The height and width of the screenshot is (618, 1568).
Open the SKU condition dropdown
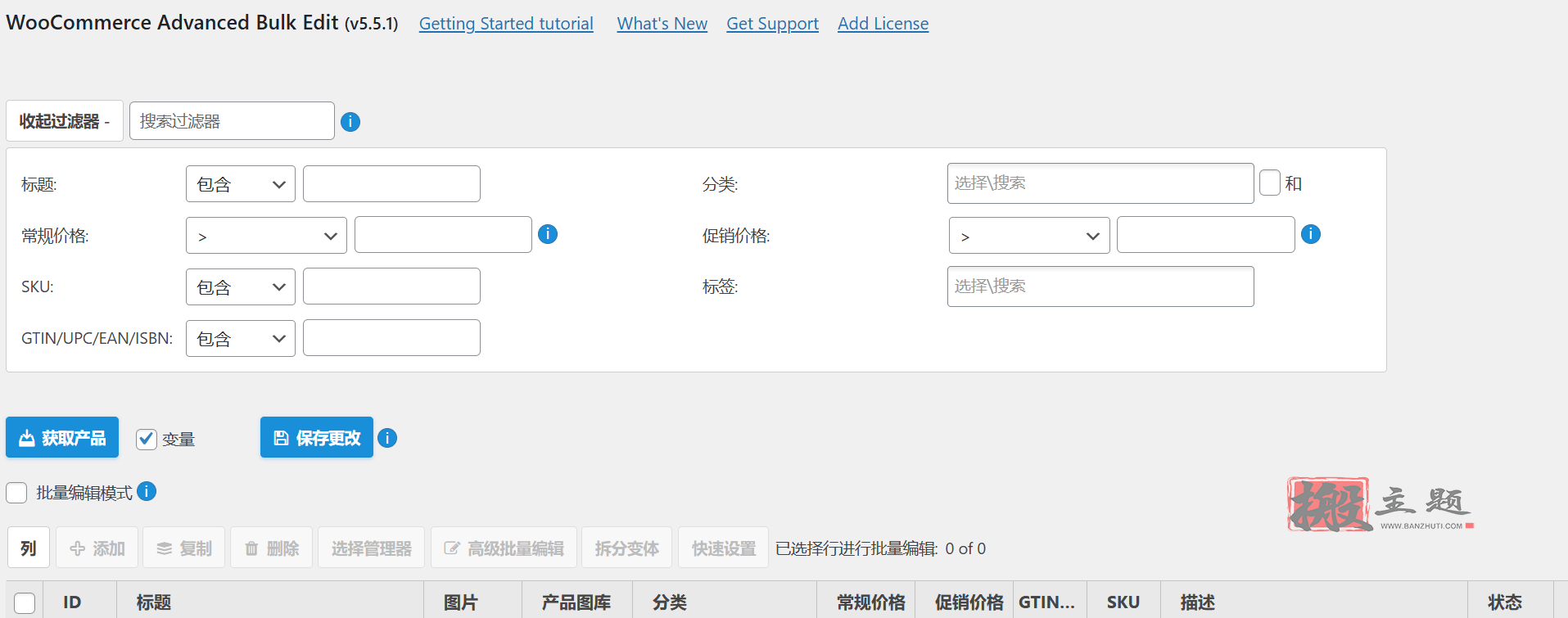(241, 287)
